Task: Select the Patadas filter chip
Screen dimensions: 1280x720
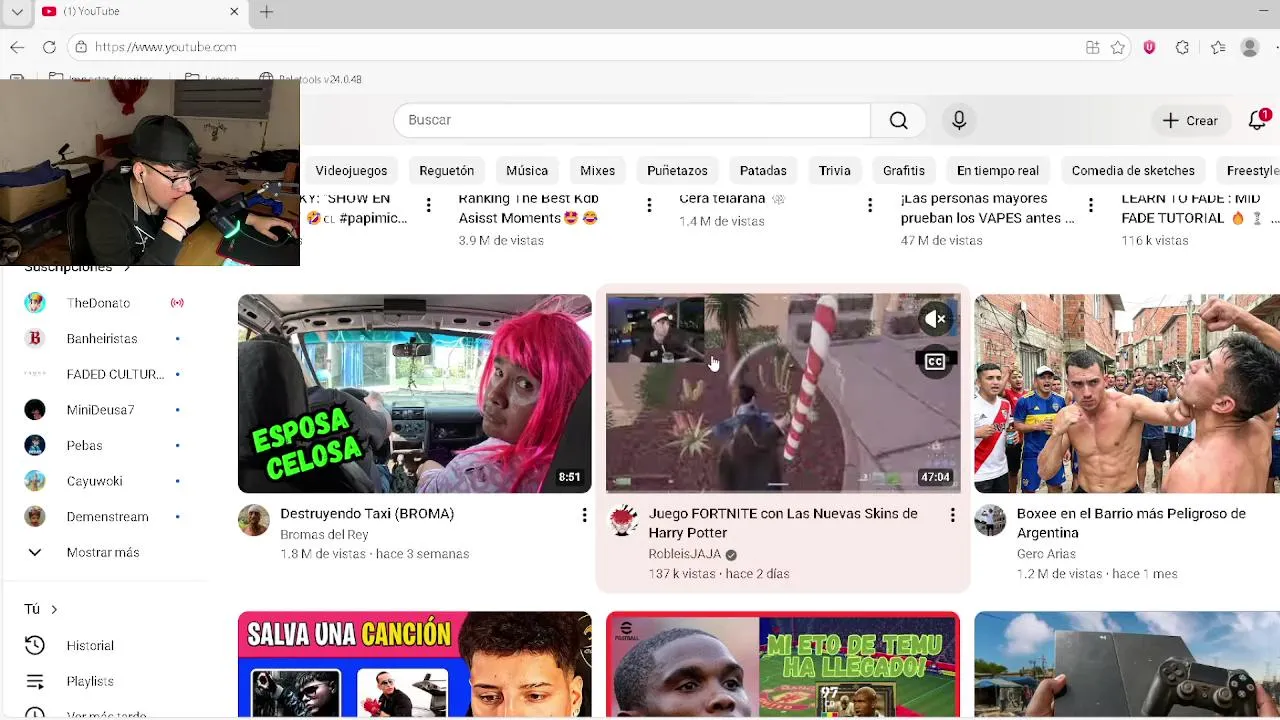Action: click(763, 170)
